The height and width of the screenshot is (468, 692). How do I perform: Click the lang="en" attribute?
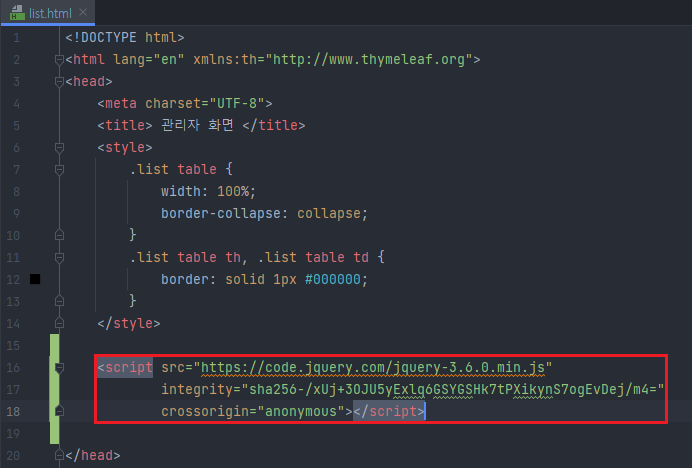click(x=148, y=60)
